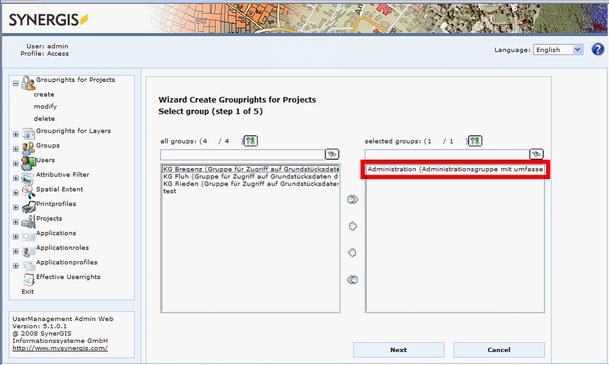Expand the Projects tree node
Screen dimensions: 609x365
click(x=16, y=222)
